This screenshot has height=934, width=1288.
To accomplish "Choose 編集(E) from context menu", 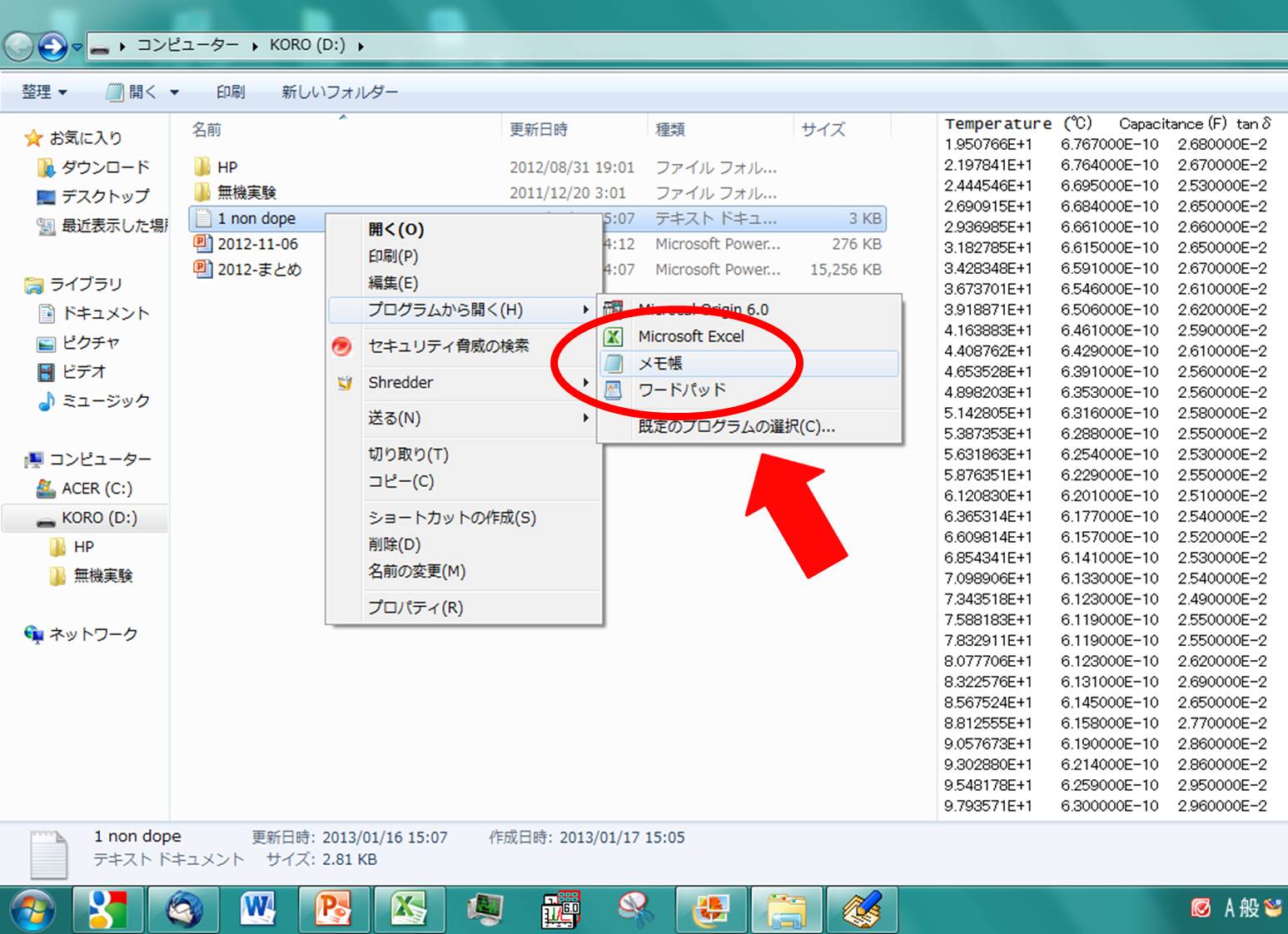I will (393, 283).
